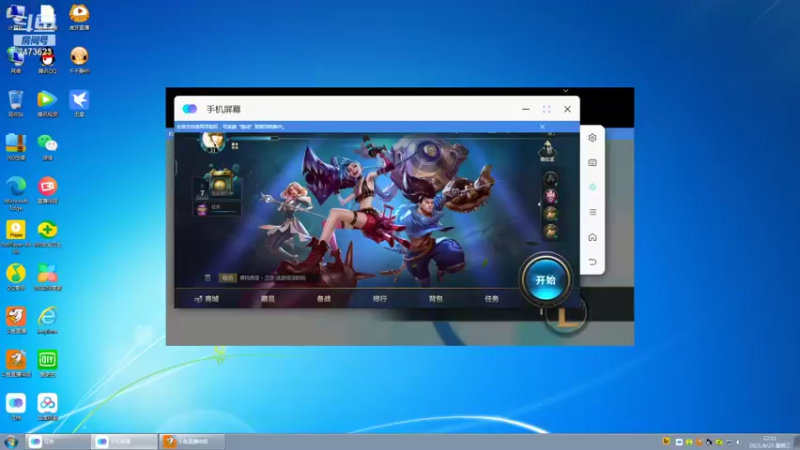Screen dimensions: 800x450
Task: Click the player avatar portrait in game
Action: (x=213, y=141)
